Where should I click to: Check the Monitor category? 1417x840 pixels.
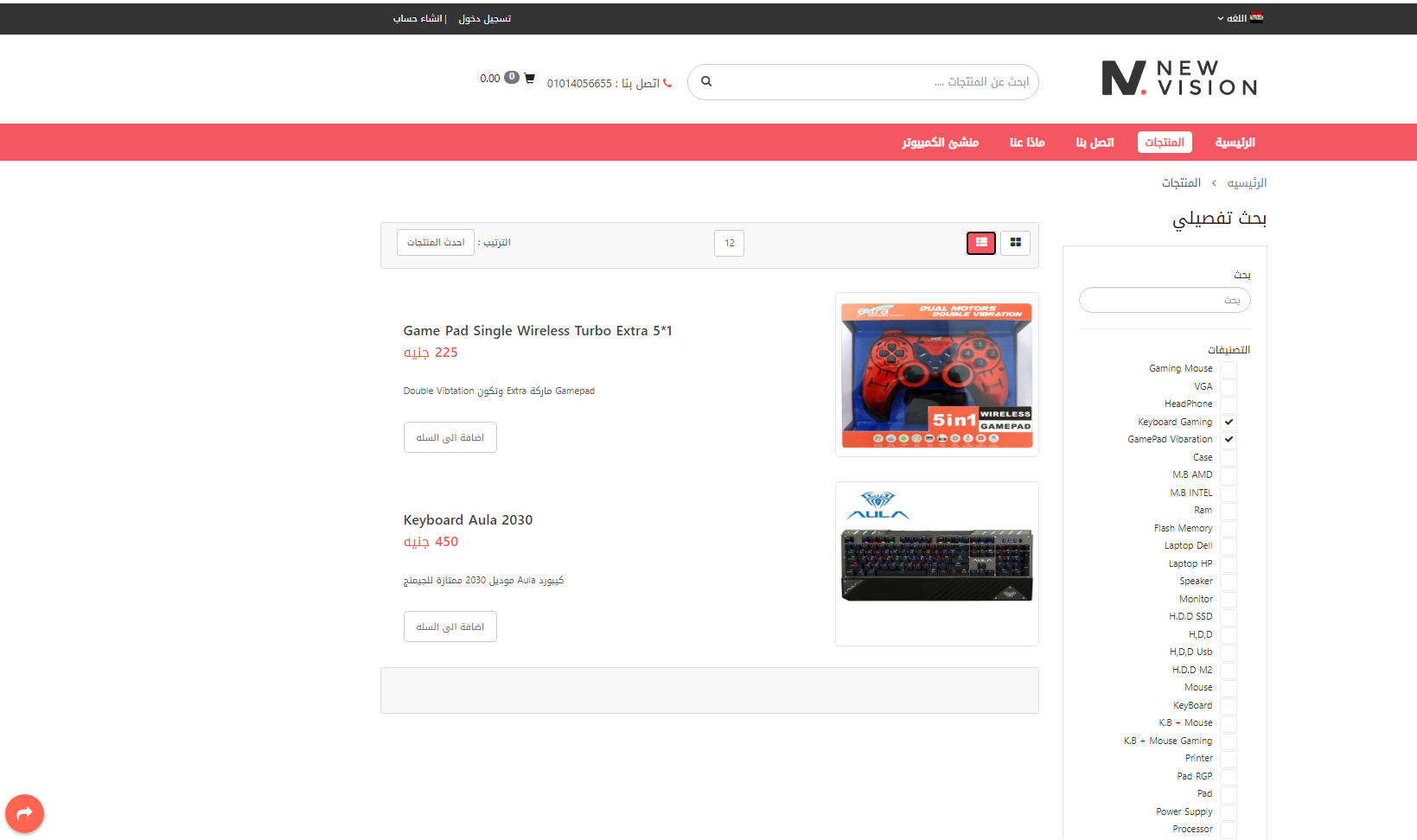coord(1229,600)
